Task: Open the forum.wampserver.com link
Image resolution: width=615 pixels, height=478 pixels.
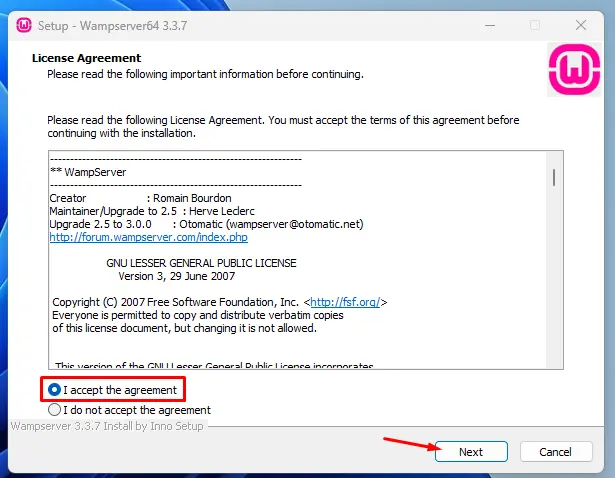Action: 148,237
